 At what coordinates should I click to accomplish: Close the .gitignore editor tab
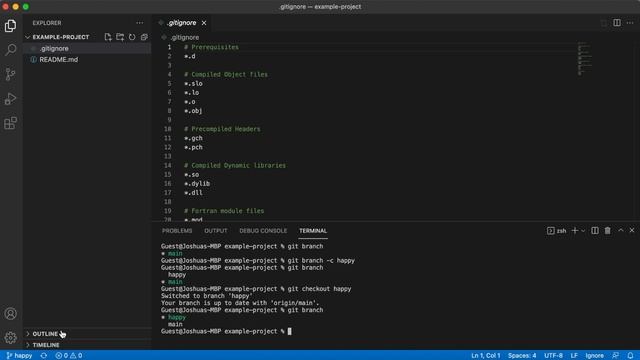(x=204, y=23)
